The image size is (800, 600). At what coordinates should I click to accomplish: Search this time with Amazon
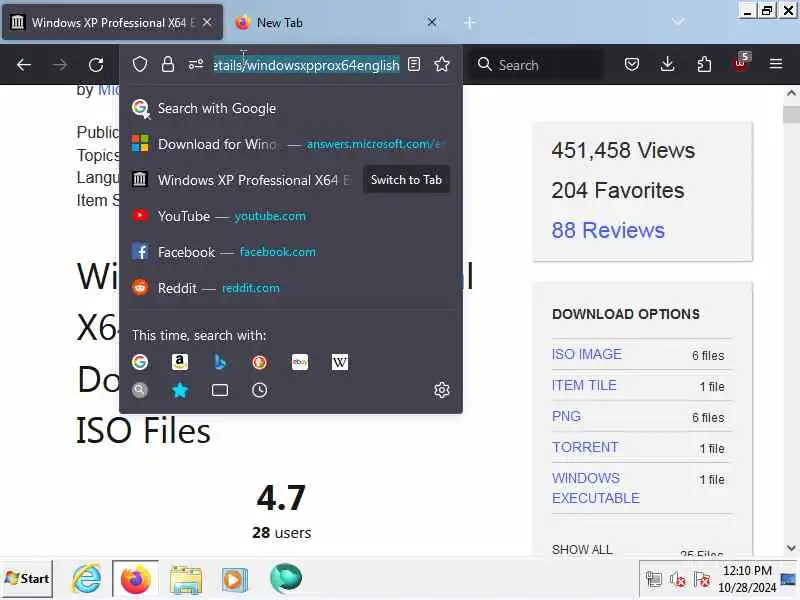(180, 362)
